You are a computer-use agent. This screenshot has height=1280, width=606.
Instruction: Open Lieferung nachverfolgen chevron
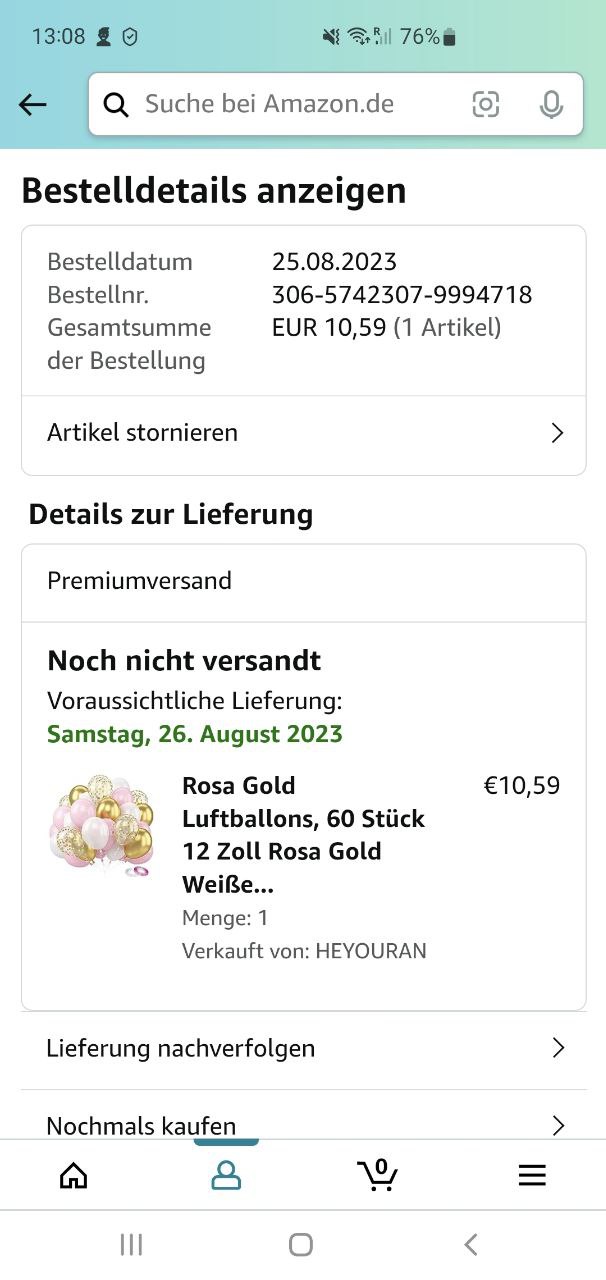(558, 1048)
